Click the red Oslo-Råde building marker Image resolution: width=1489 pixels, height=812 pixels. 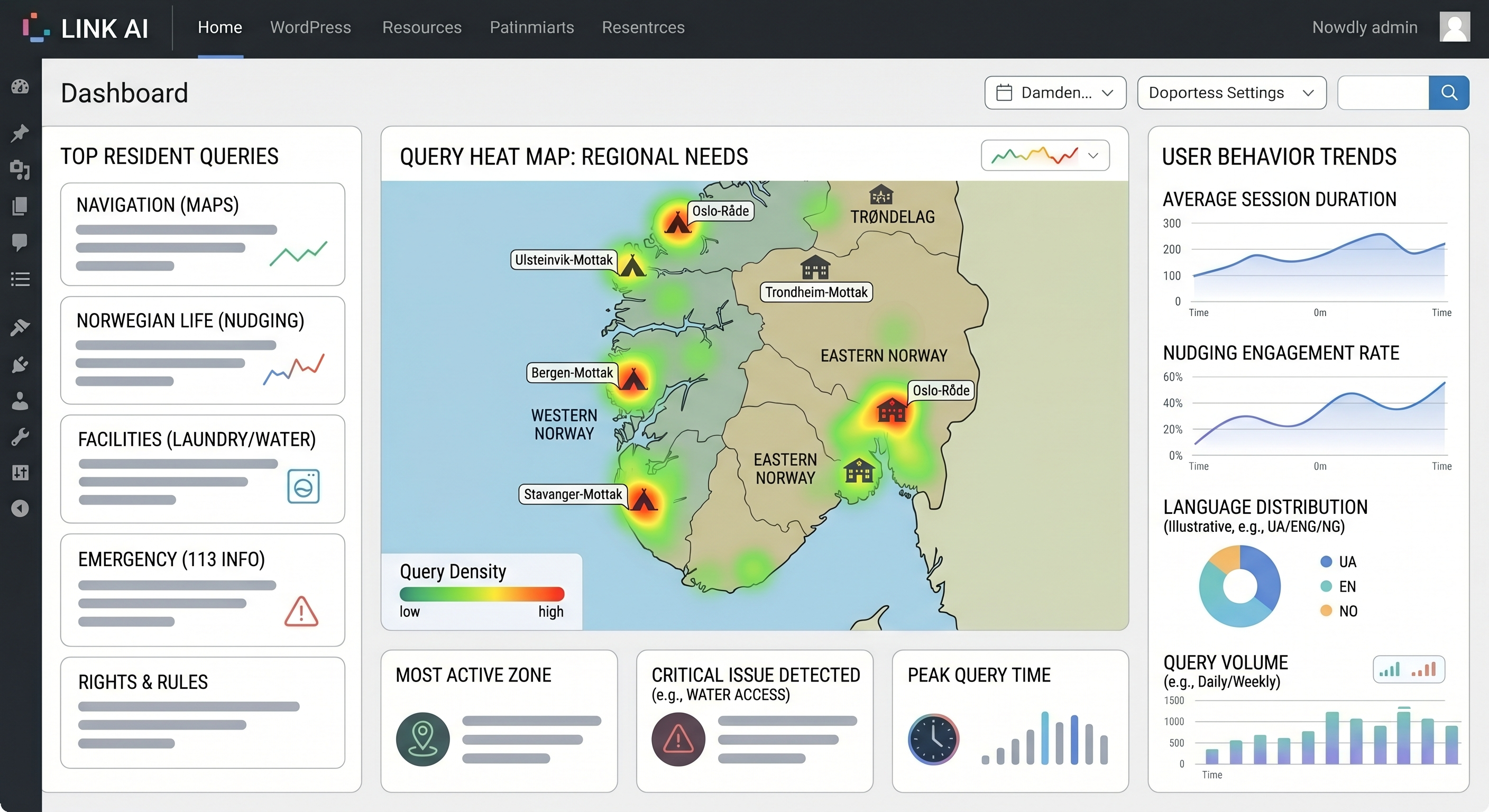(891, 410)
